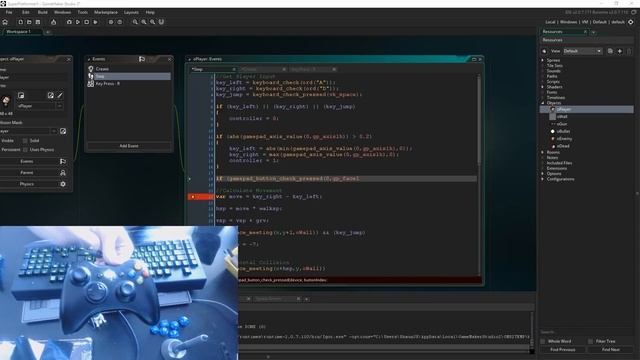This screenshot has height=360, width=640.
Task: Toggle the Whole Word search checkbox
Action: (543, 341)
